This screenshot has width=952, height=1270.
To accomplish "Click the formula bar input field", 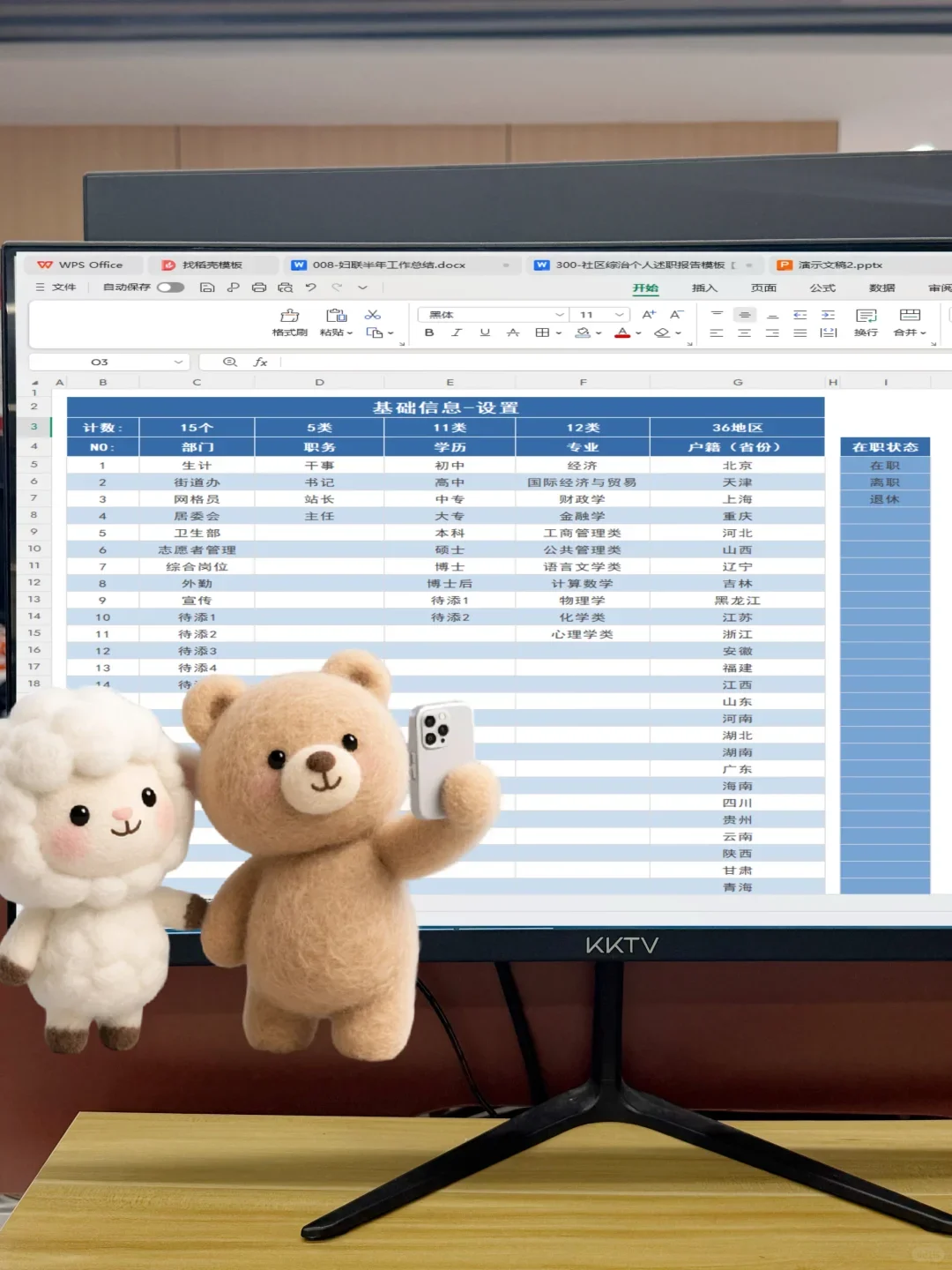I will [615, 362].
